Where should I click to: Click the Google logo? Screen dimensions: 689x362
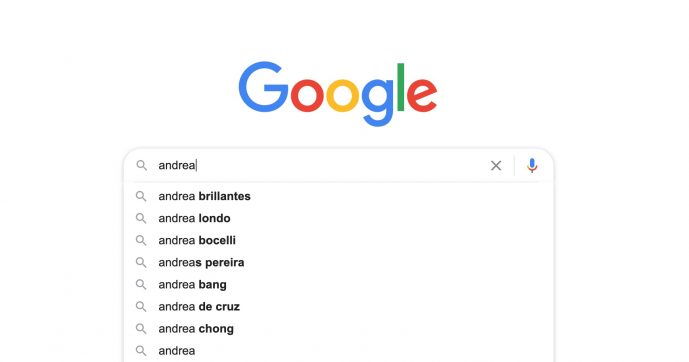click(338, 94)
